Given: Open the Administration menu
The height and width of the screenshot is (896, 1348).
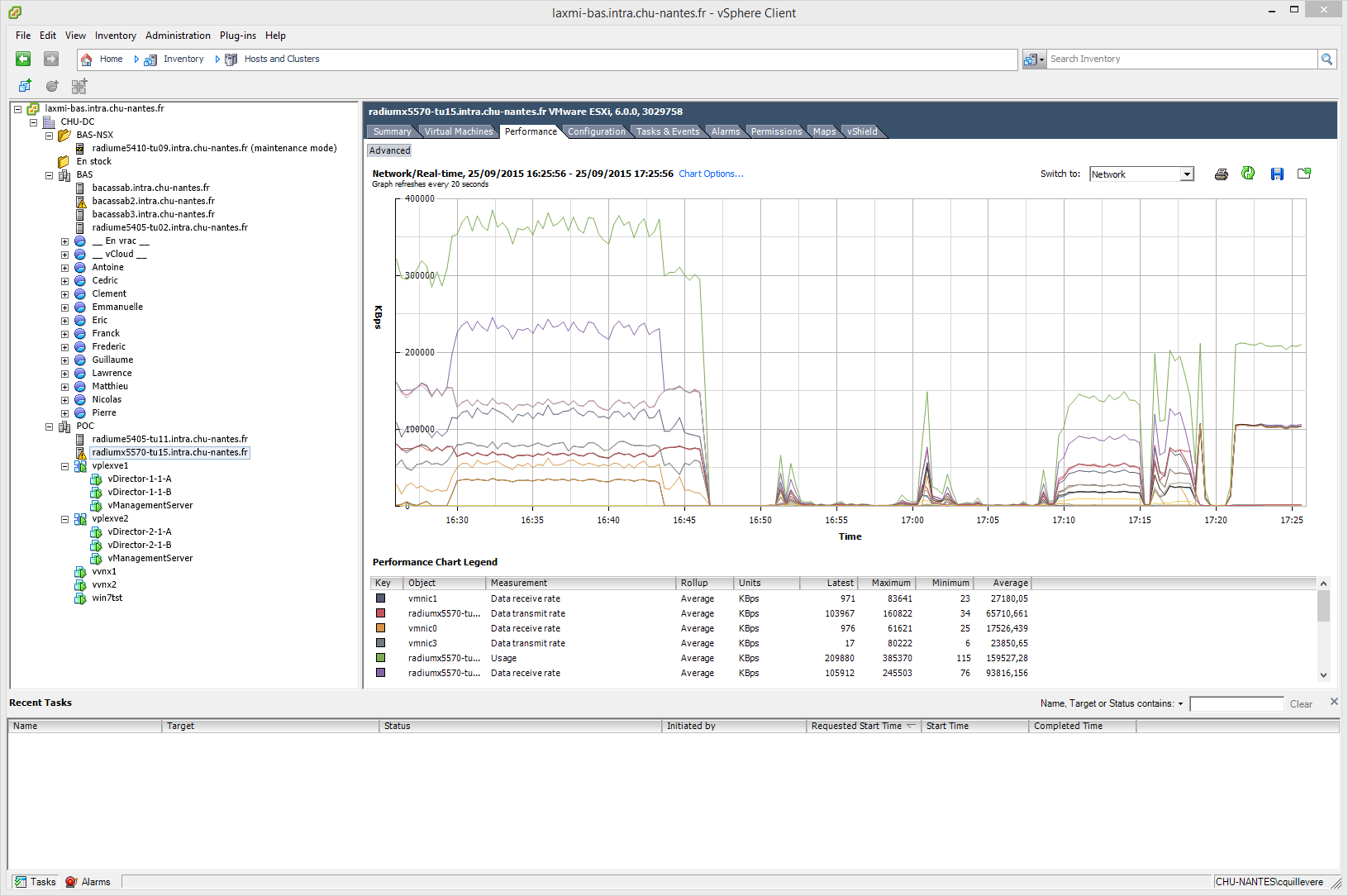Looking at the screenshot, I should tap(178, 36).
